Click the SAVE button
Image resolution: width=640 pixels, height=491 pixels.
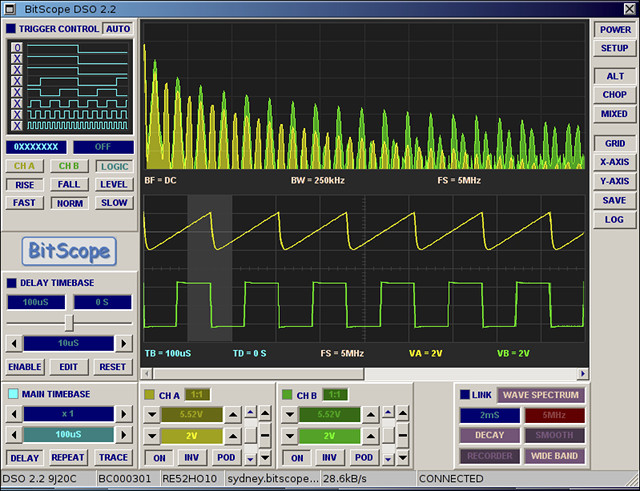pyautogui.click(x=615, y=200)
